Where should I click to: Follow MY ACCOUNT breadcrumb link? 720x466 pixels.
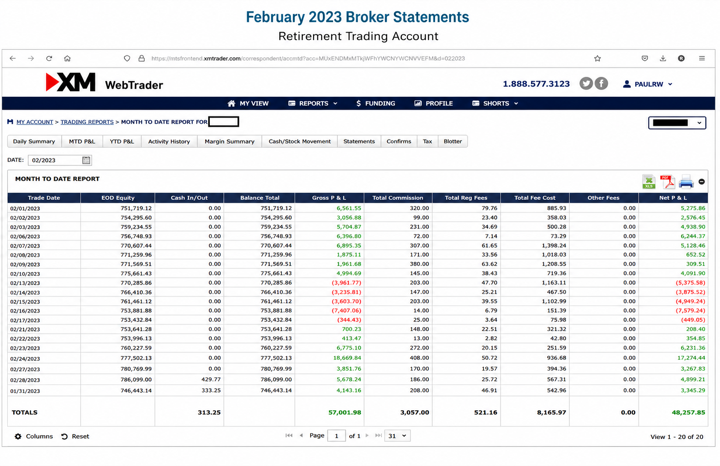(35, 122)
